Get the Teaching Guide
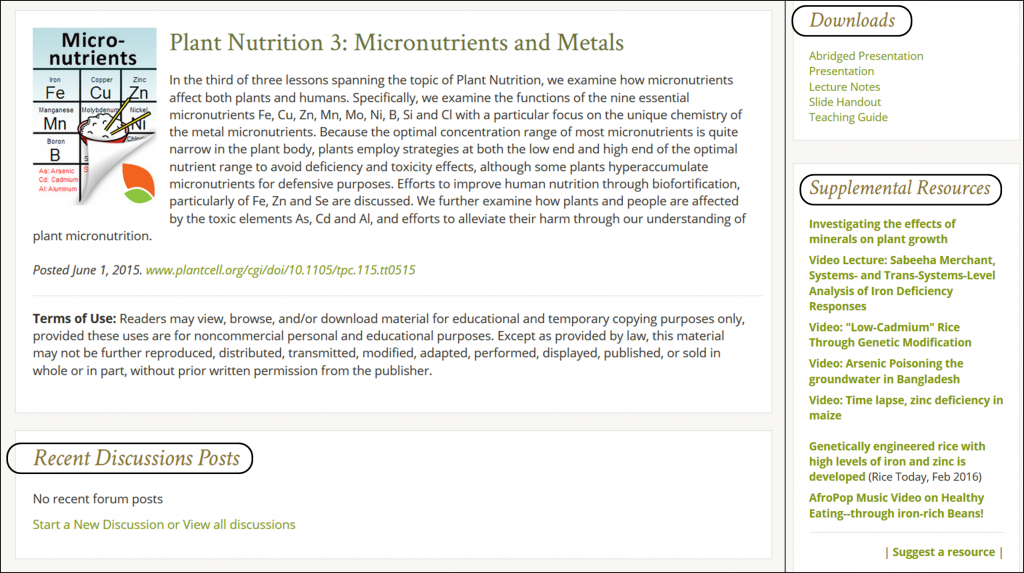This screenshot has height=573, width=1024. point(847,117)
